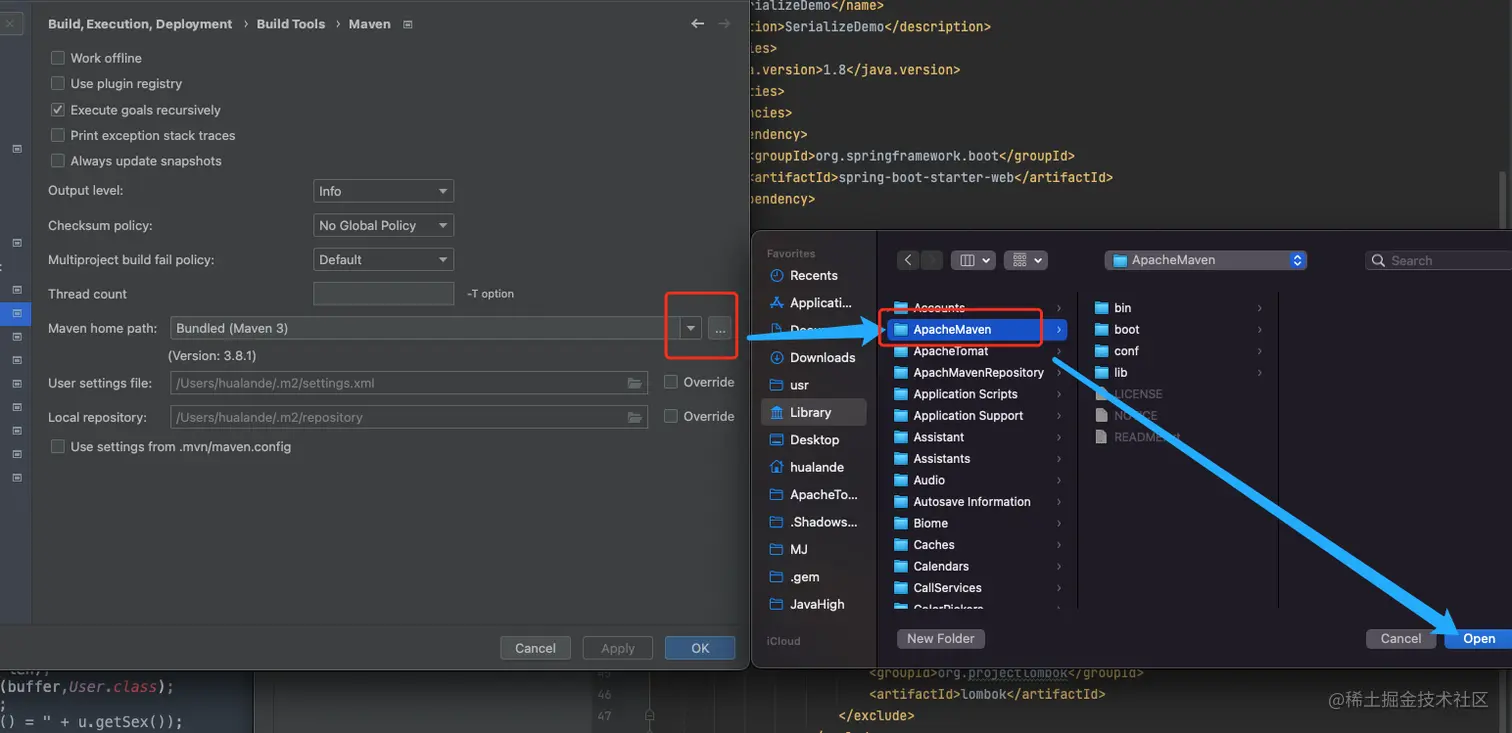
Task: Click the New Folder button
Action: pos(941,639)
